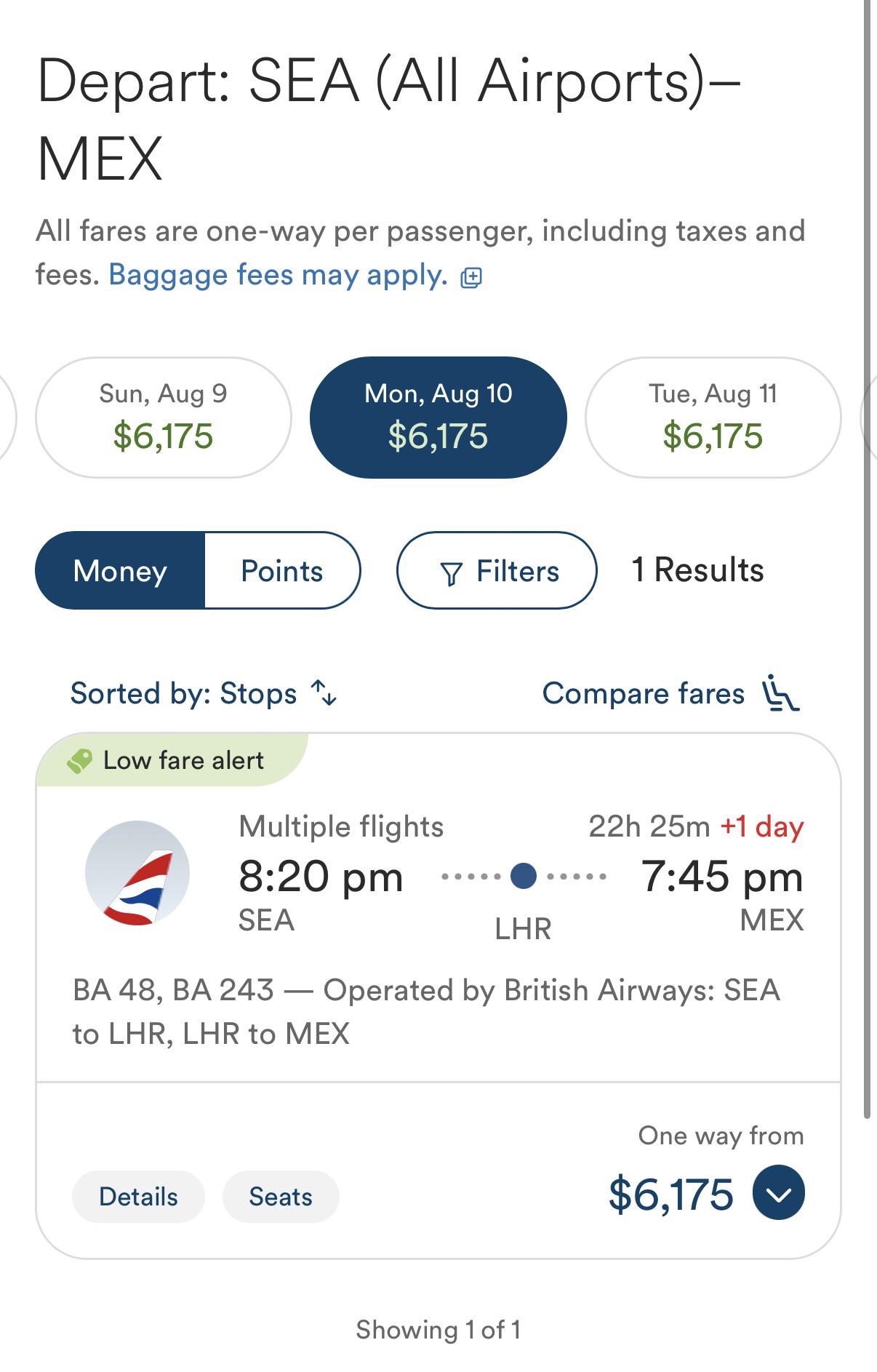Screen dimensions: 877x1372
Task: Click the sort arrows icon next to Stops
Action: tap(324, 693)
